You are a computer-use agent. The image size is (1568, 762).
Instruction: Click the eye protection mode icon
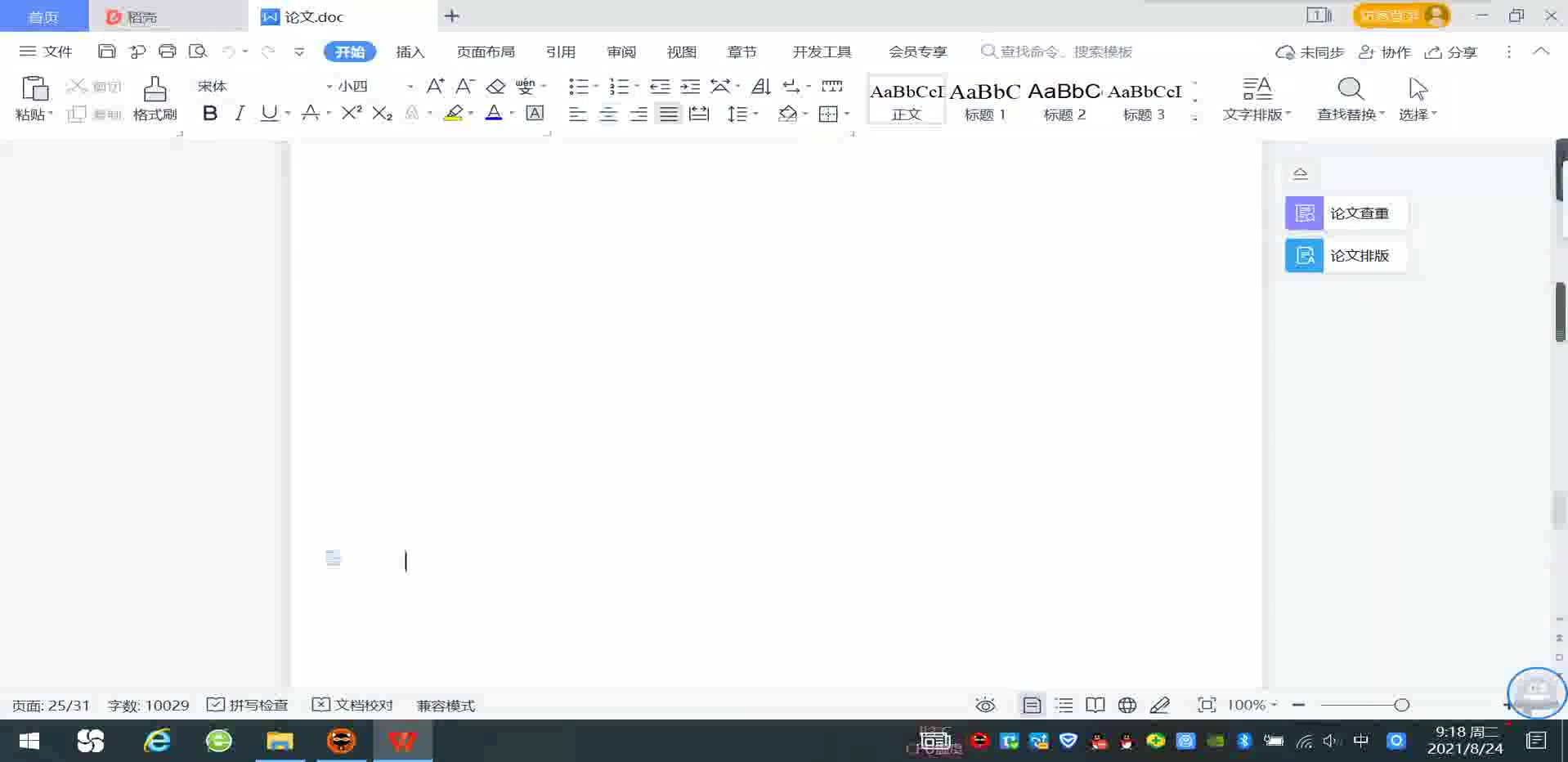click(985, 705)
